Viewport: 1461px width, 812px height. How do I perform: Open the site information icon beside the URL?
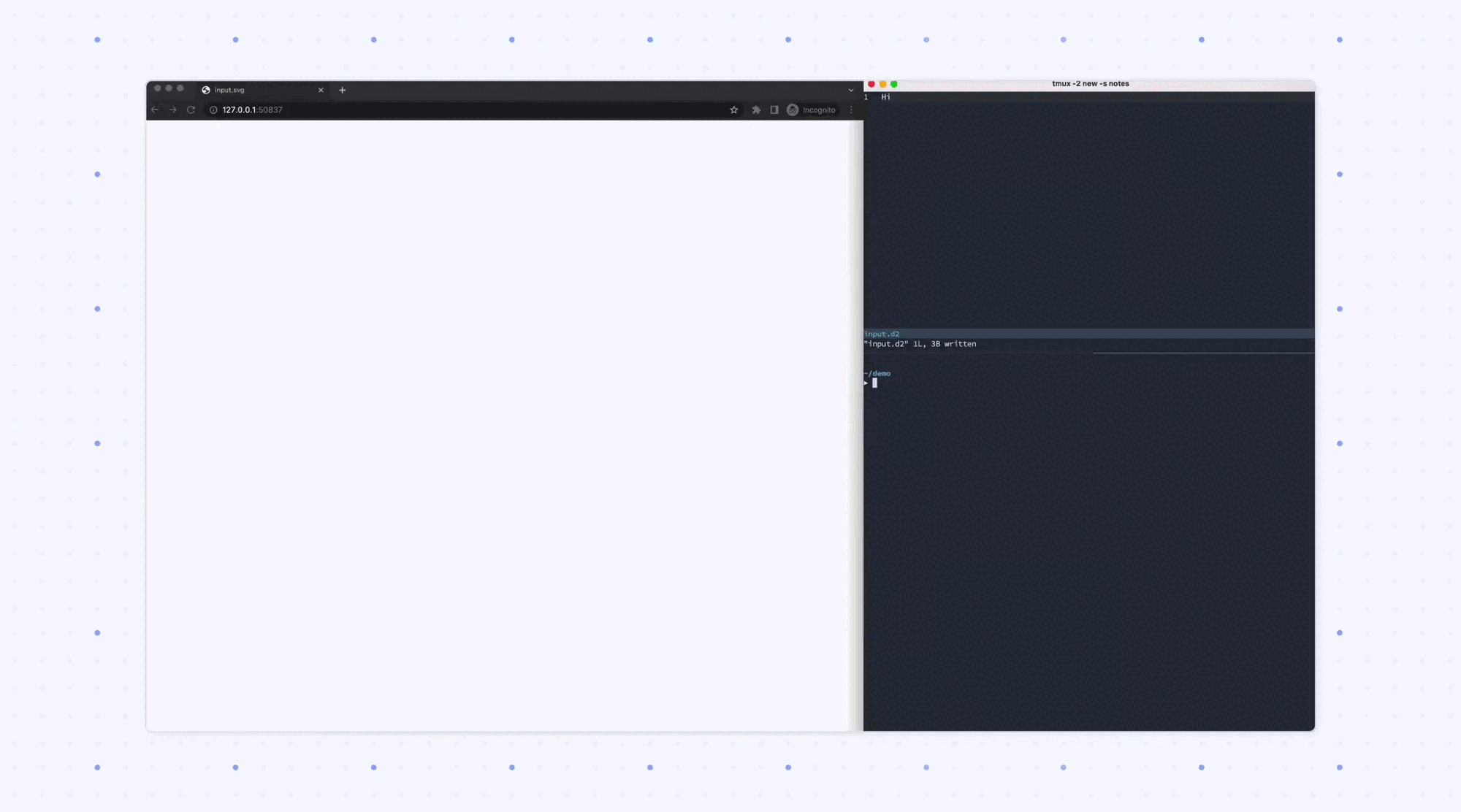pyautogui.click(x=213, y=110)
